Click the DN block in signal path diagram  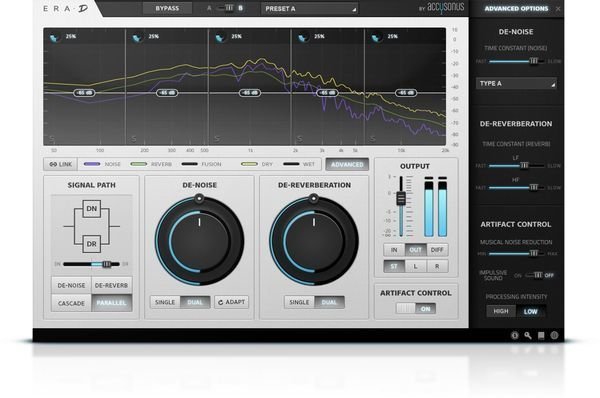(x=91, y=209)
